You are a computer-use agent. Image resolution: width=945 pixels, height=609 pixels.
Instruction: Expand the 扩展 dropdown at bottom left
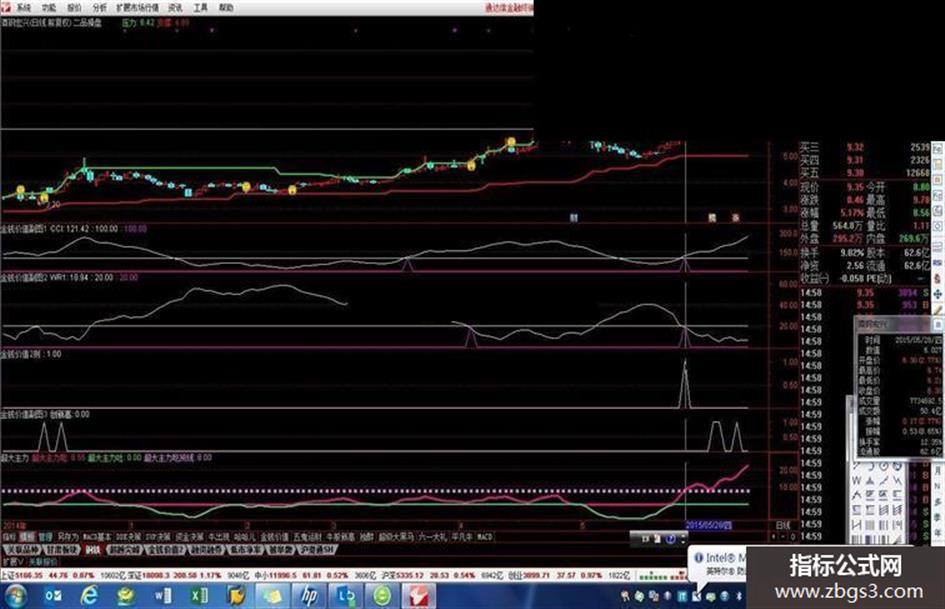click(x=12, y=561)
